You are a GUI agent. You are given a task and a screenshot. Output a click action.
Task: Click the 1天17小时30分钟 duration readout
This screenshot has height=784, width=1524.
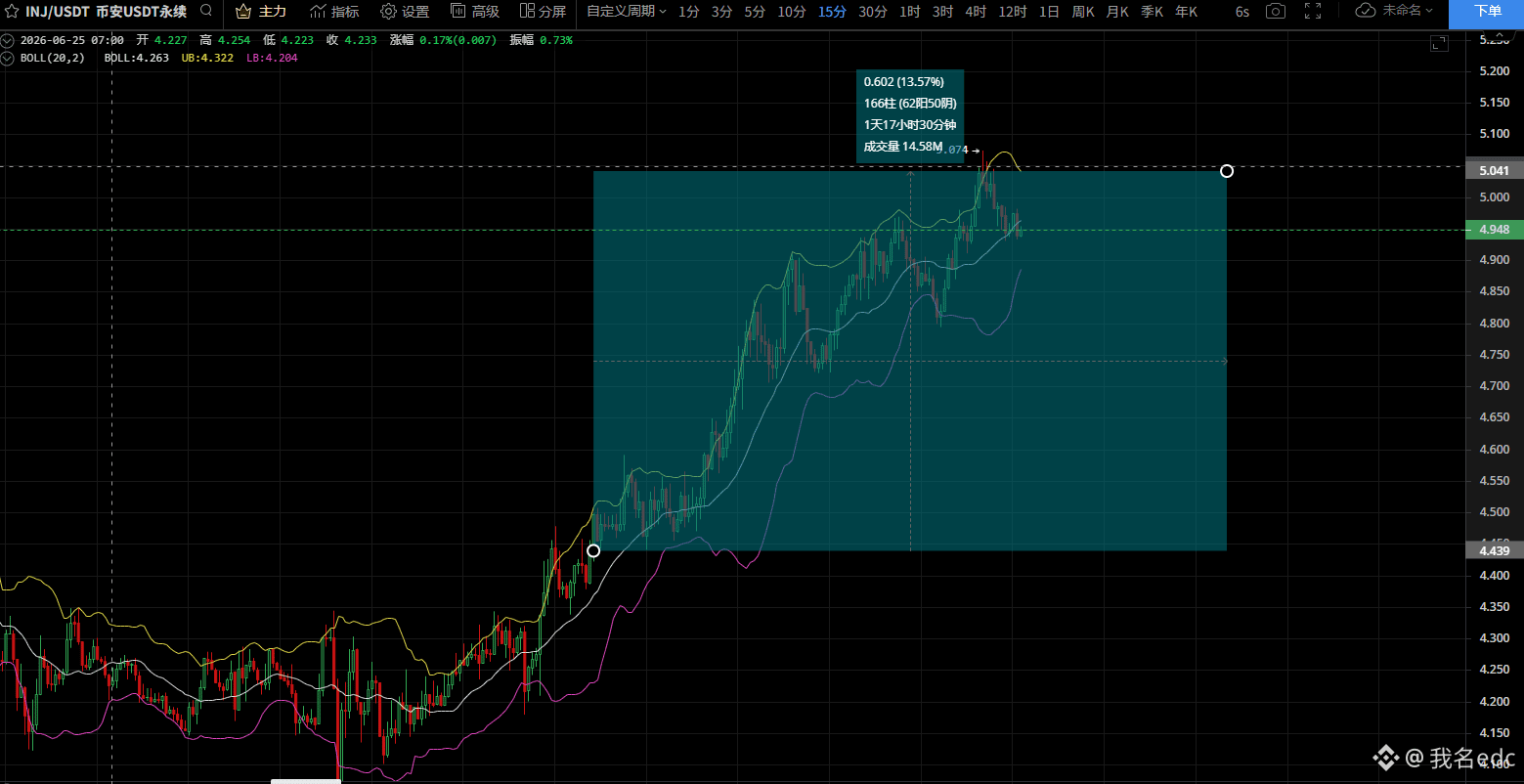pos(908,125)
